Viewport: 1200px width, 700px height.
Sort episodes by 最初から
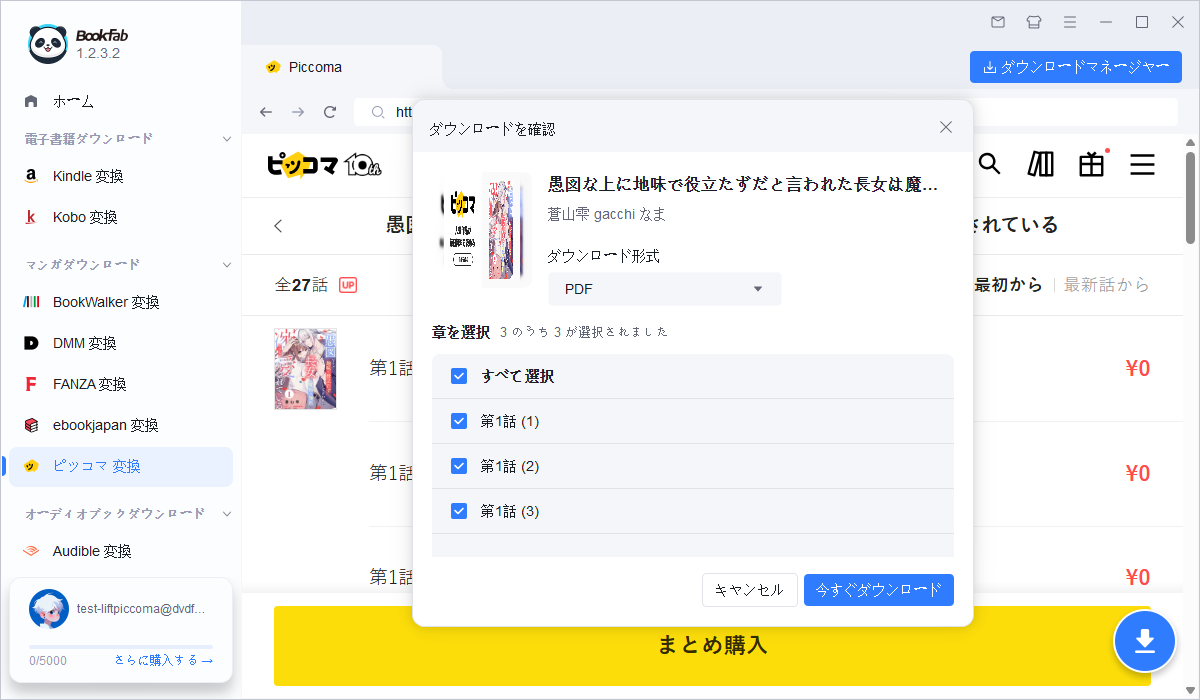tap(1008, 285)
